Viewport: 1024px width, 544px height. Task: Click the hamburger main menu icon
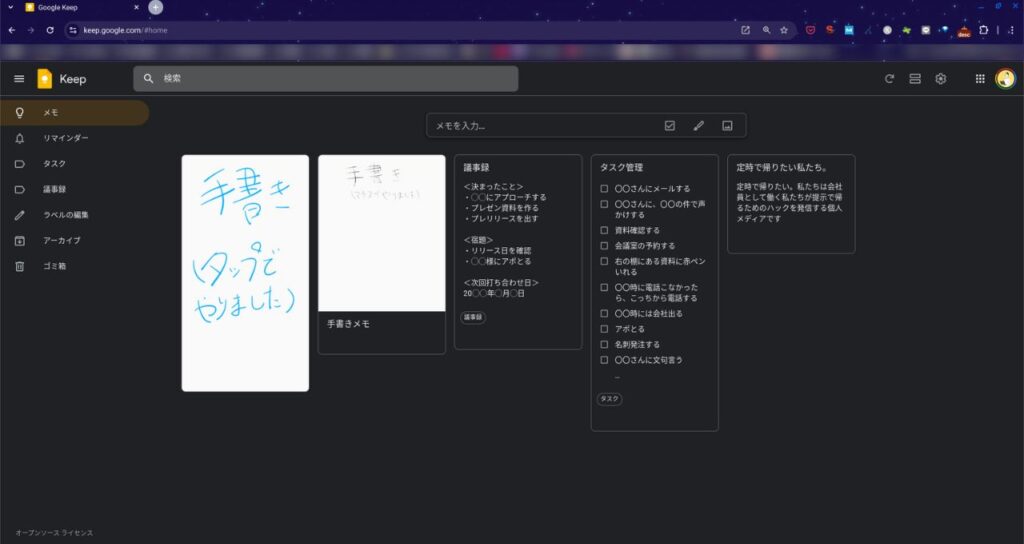[19, 79]
